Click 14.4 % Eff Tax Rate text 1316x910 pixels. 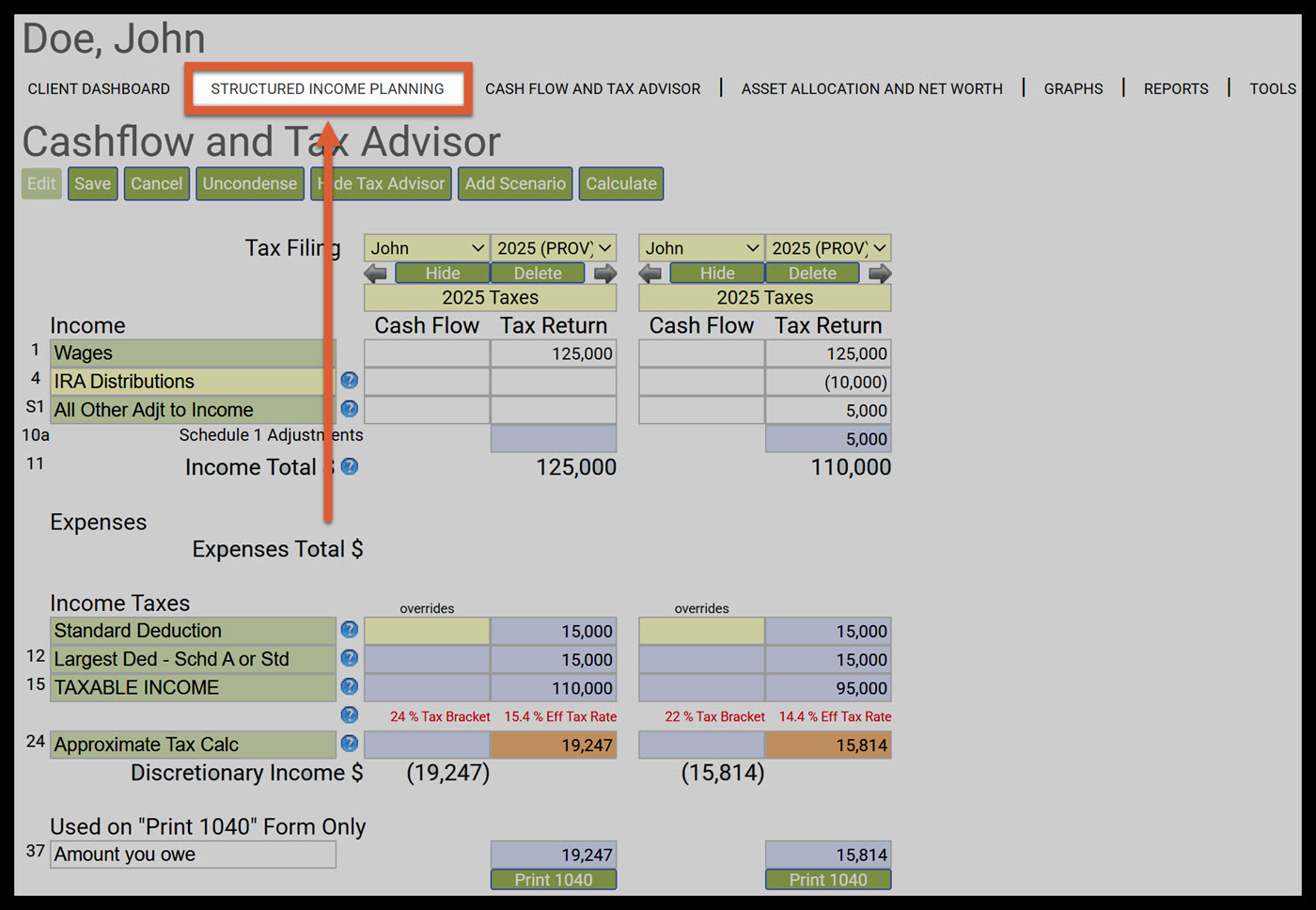tap(835, 716)
